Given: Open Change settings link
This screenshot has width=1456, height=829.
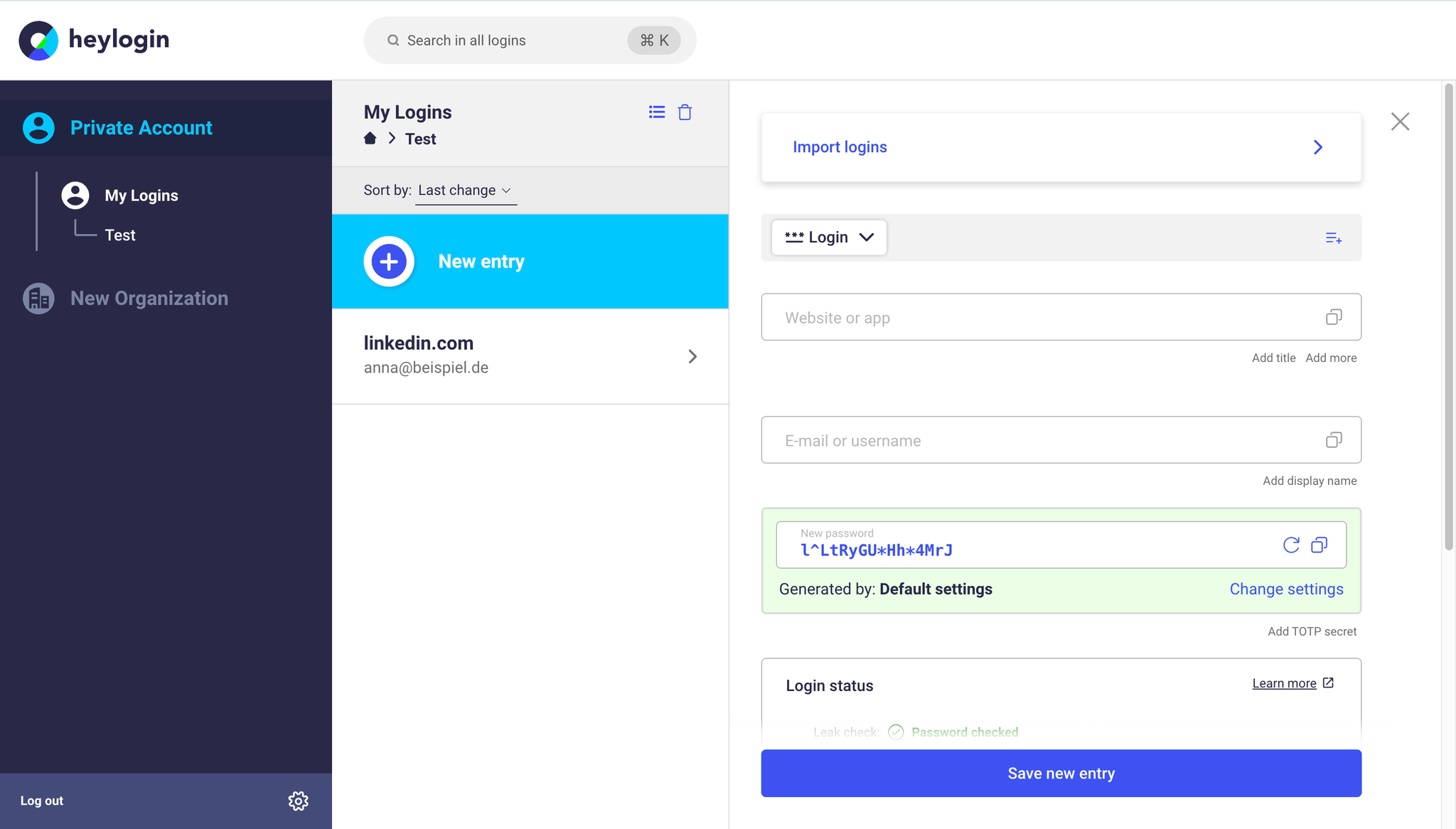Looking at the screenshot, I should point(1286,589).
